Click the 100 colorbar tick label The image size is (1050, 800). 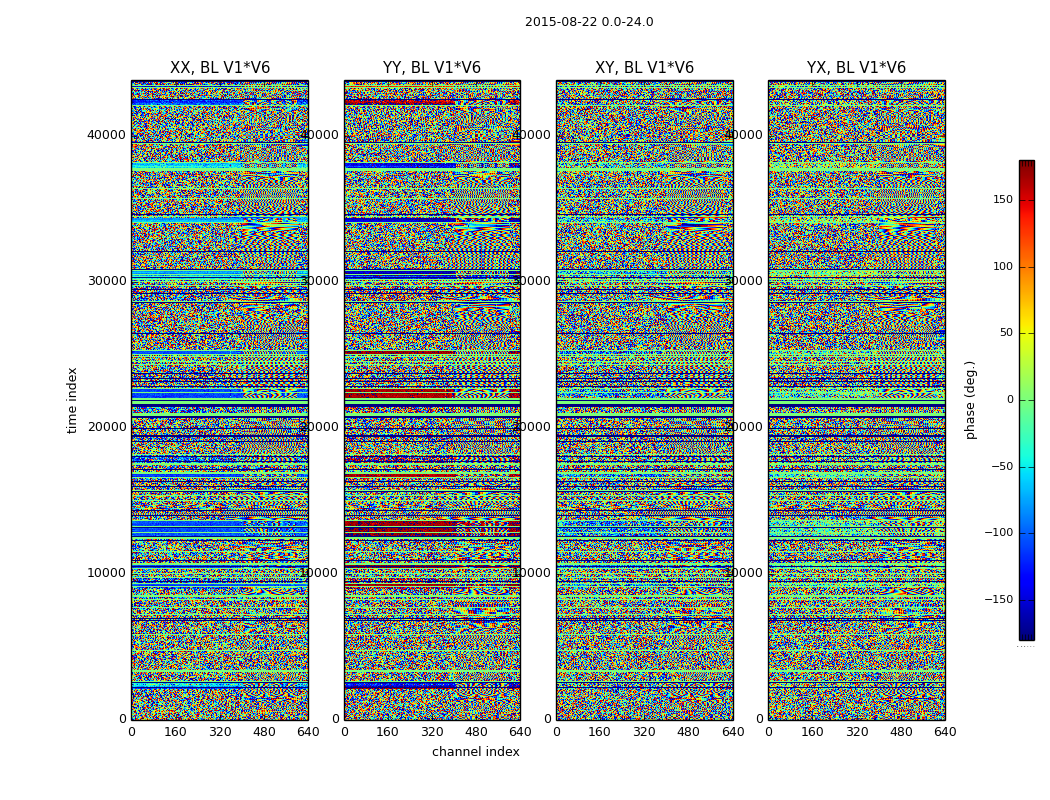(x=1002, y=267)
